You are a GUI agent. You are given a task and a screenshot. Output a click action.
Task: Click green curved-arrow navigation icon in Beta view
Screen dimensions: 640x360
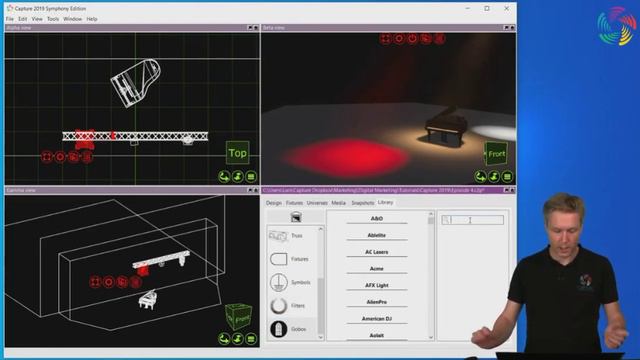(x=480, y=177)
